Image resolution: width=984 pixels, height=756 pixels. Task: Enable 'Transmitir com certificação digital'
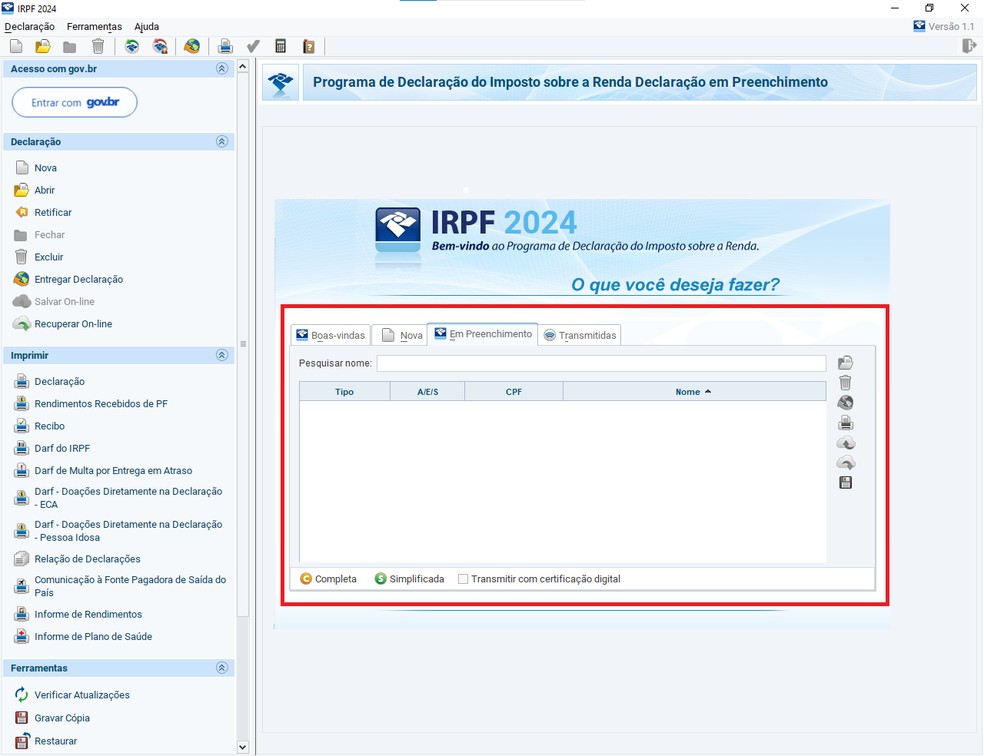464,578
